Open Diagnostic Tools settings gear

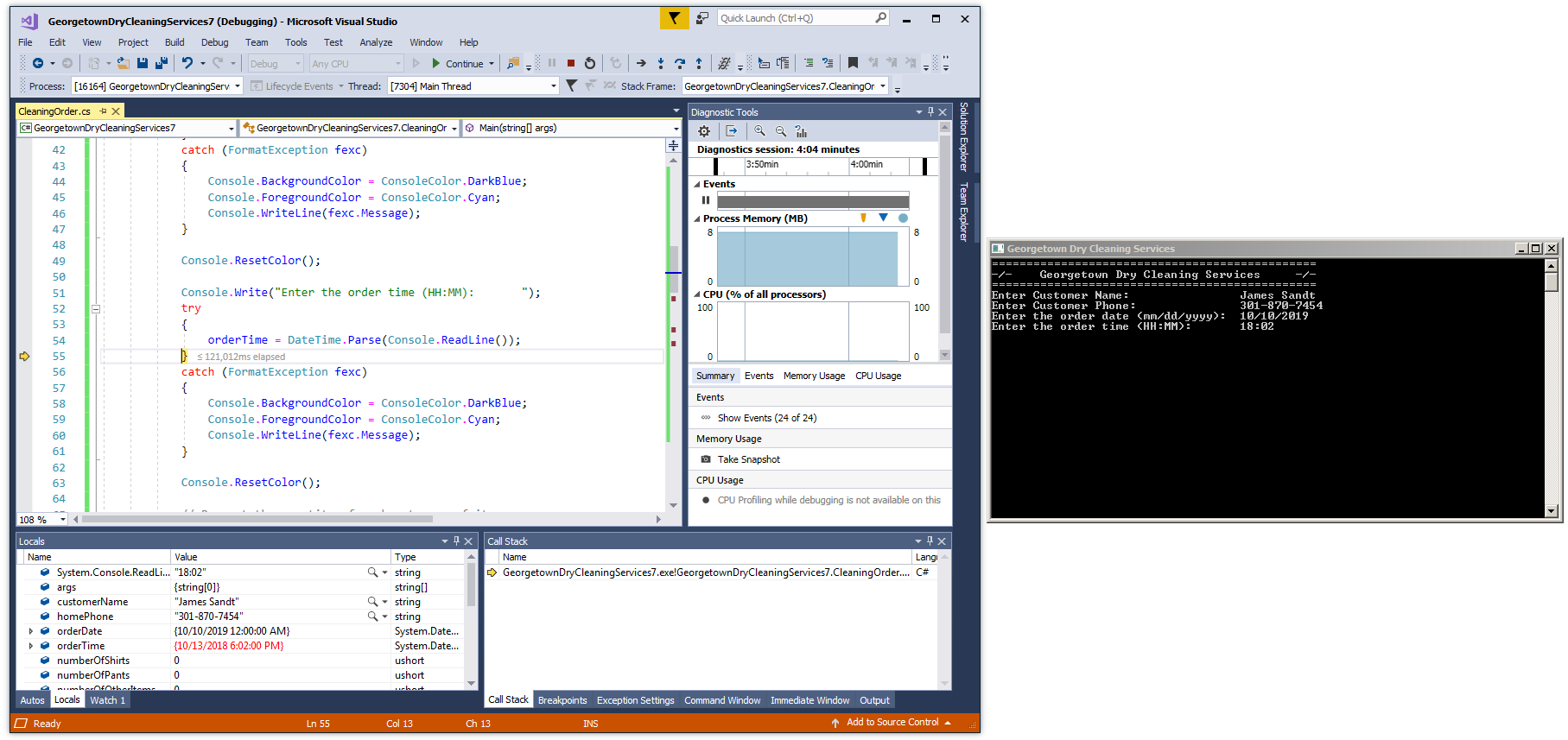[704, 131]
